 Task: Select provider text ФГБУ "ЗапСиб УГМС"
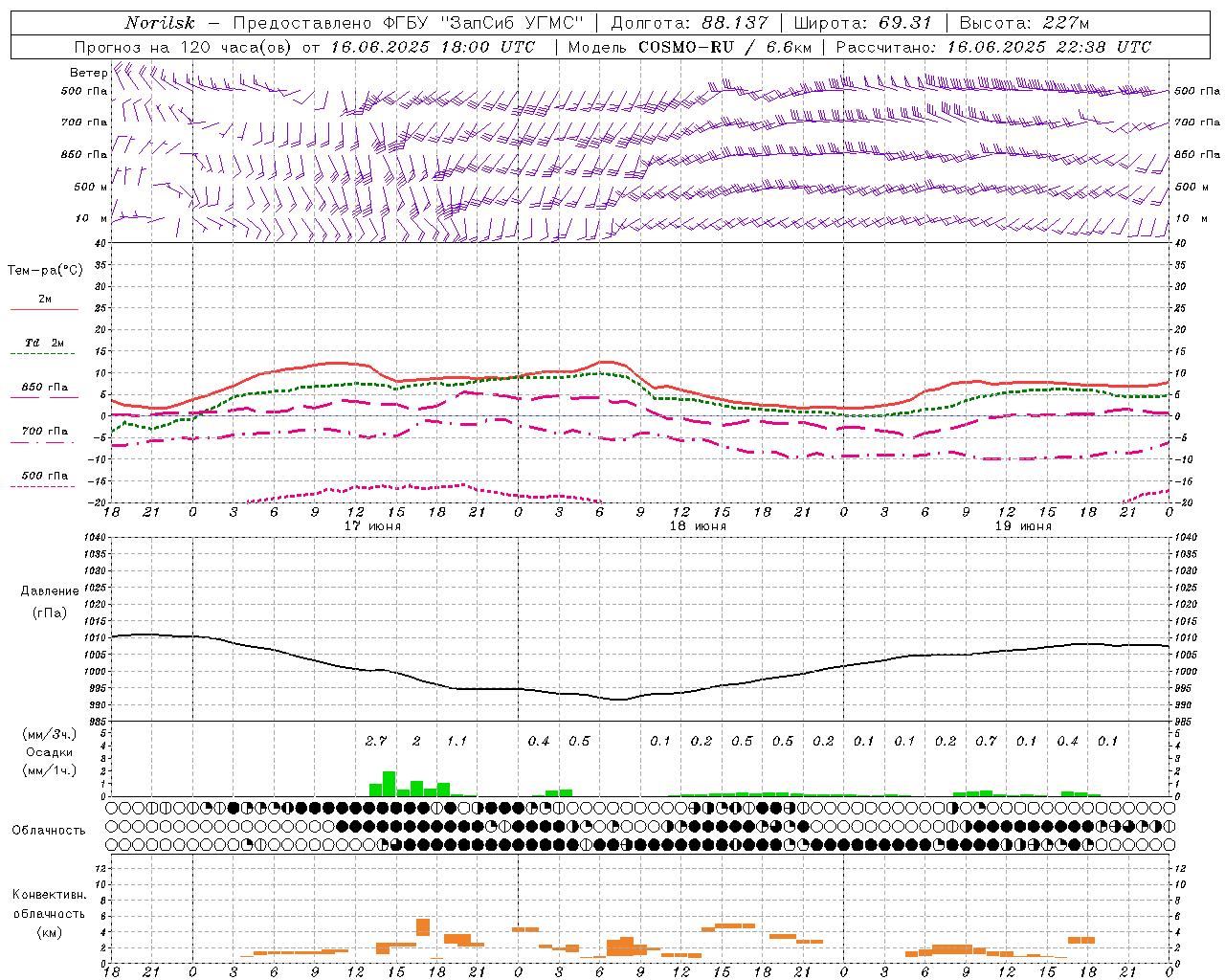point(482,23)
